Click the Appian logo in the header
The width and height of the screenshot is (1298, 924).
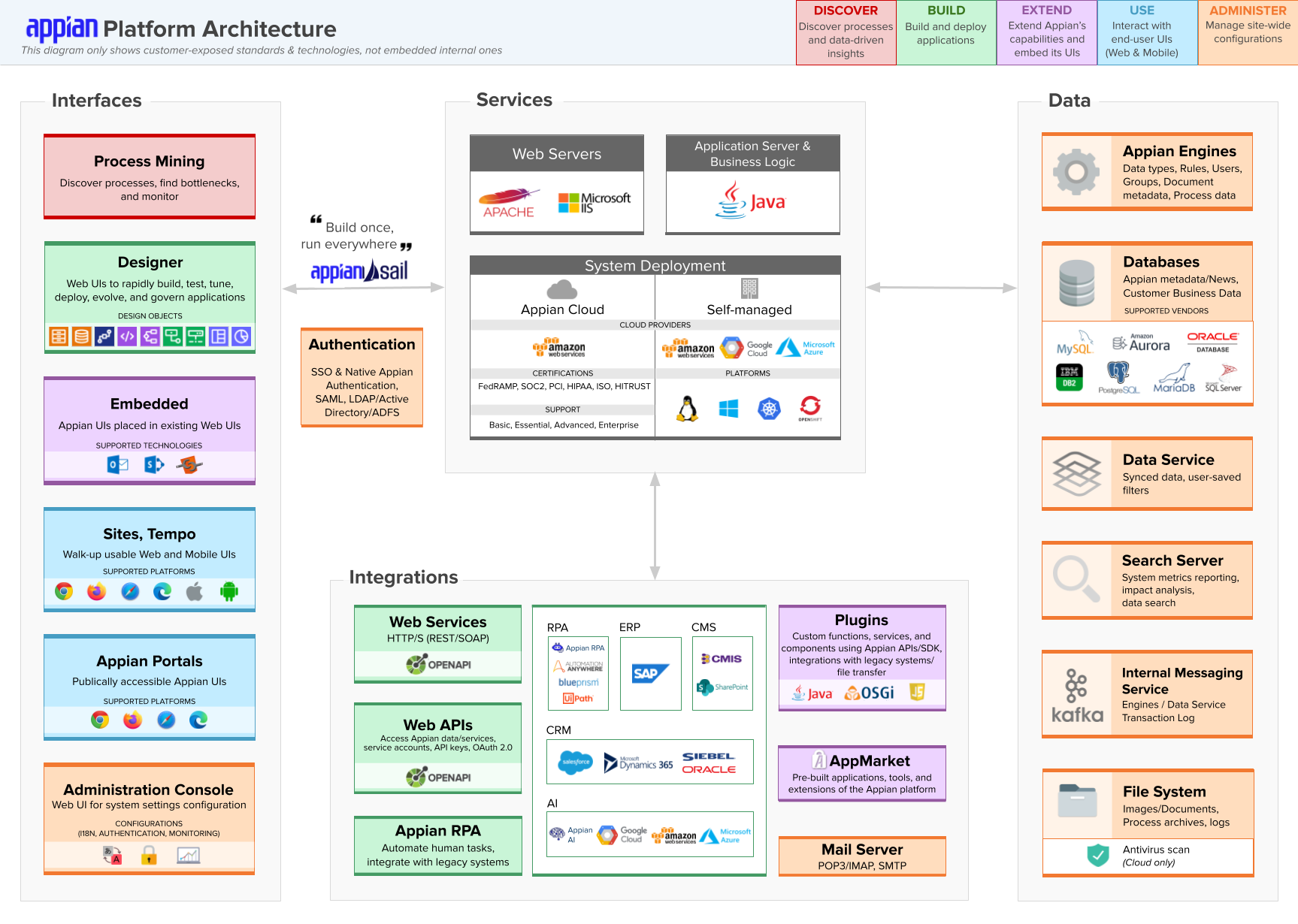[62, 29]
